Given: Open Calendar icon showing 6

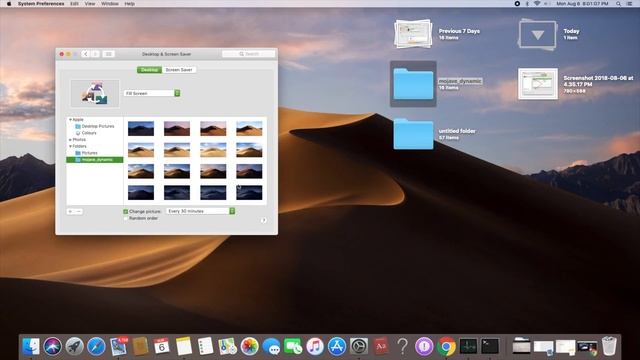Looking at the screenshot, I should (162, 346).
